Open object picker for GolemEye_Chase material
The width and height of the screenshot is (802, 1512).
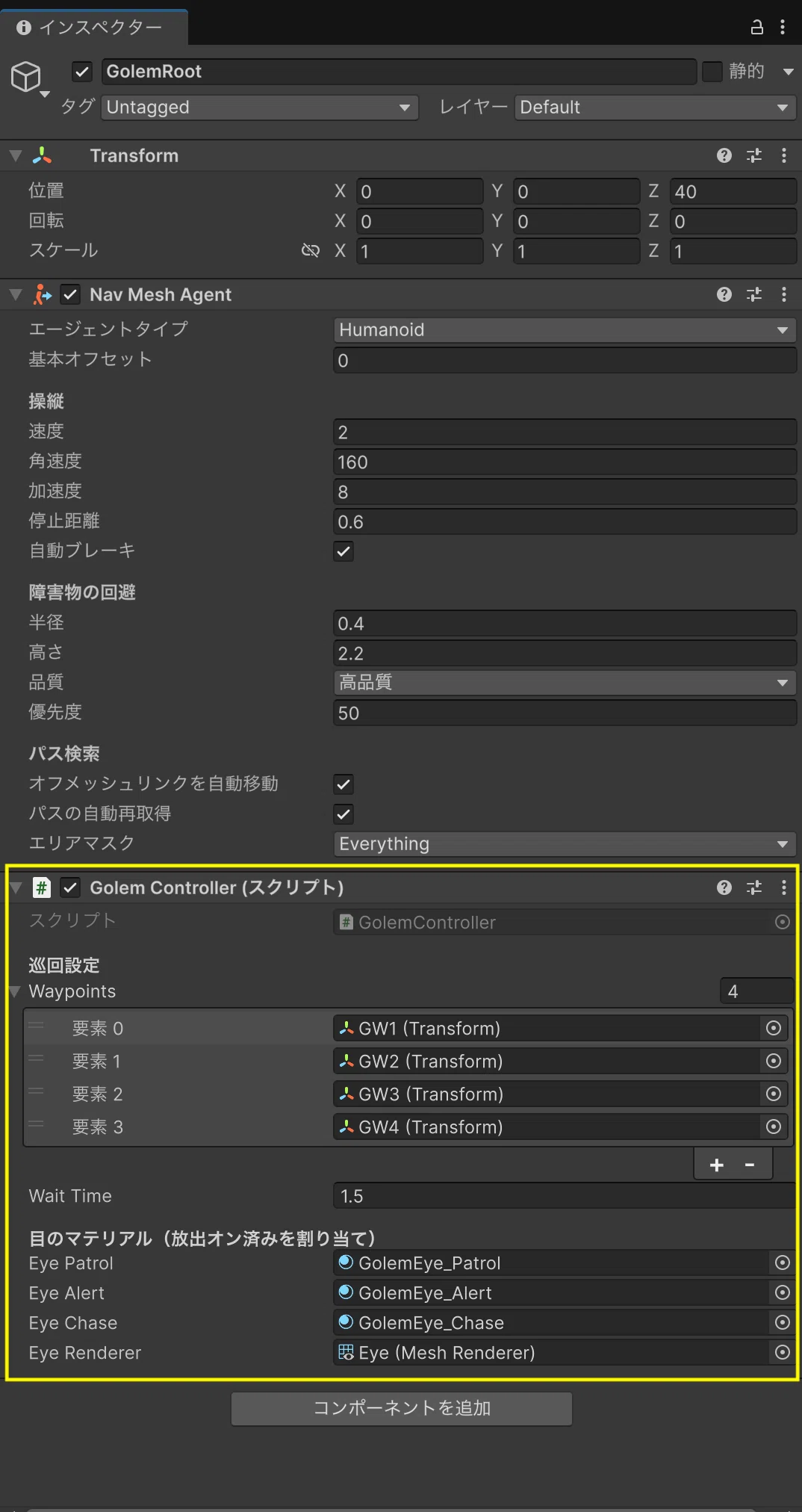tap(783, 1322)
